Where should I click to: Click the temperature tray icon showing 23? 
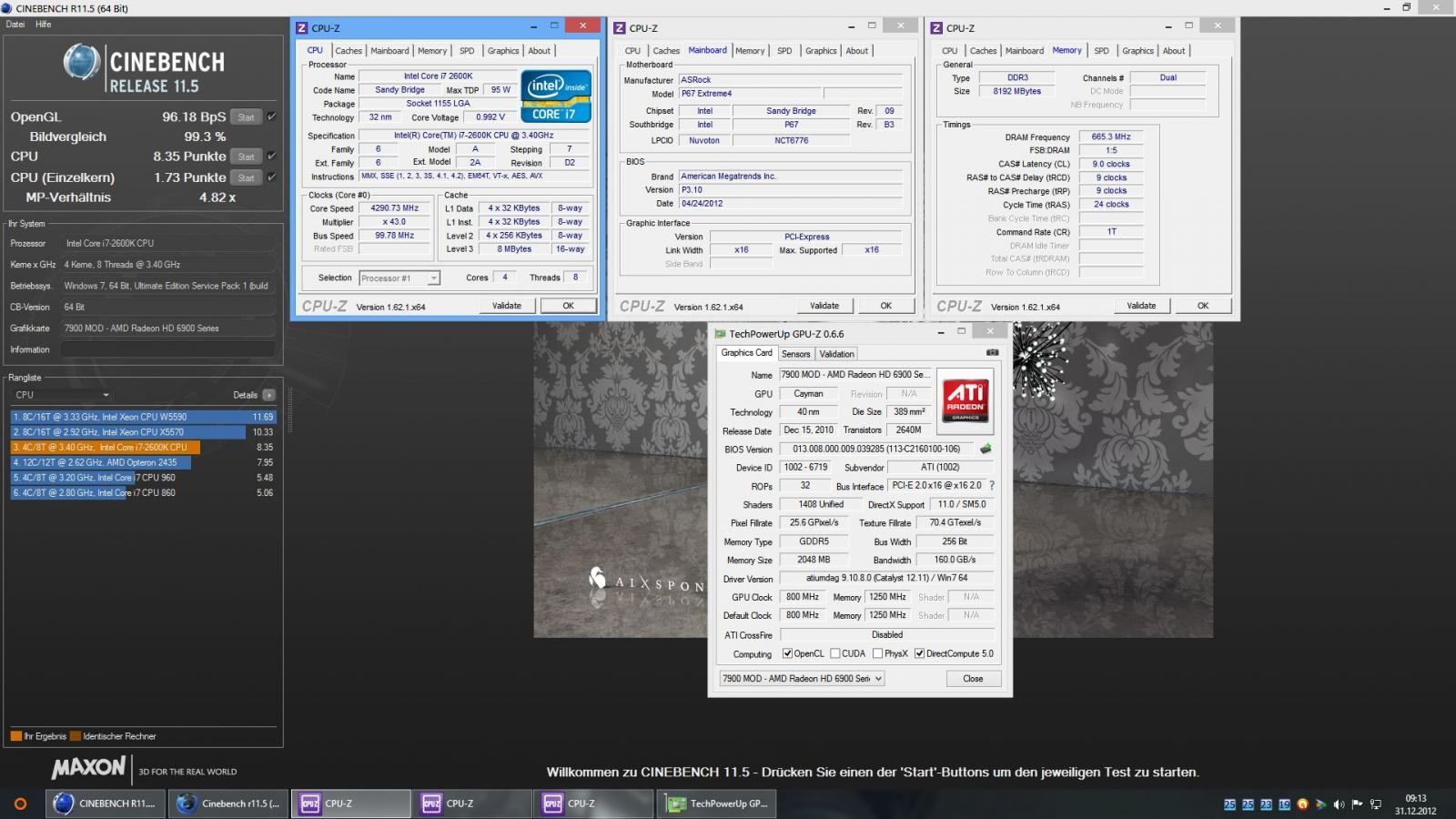[x=1266, y=804]
